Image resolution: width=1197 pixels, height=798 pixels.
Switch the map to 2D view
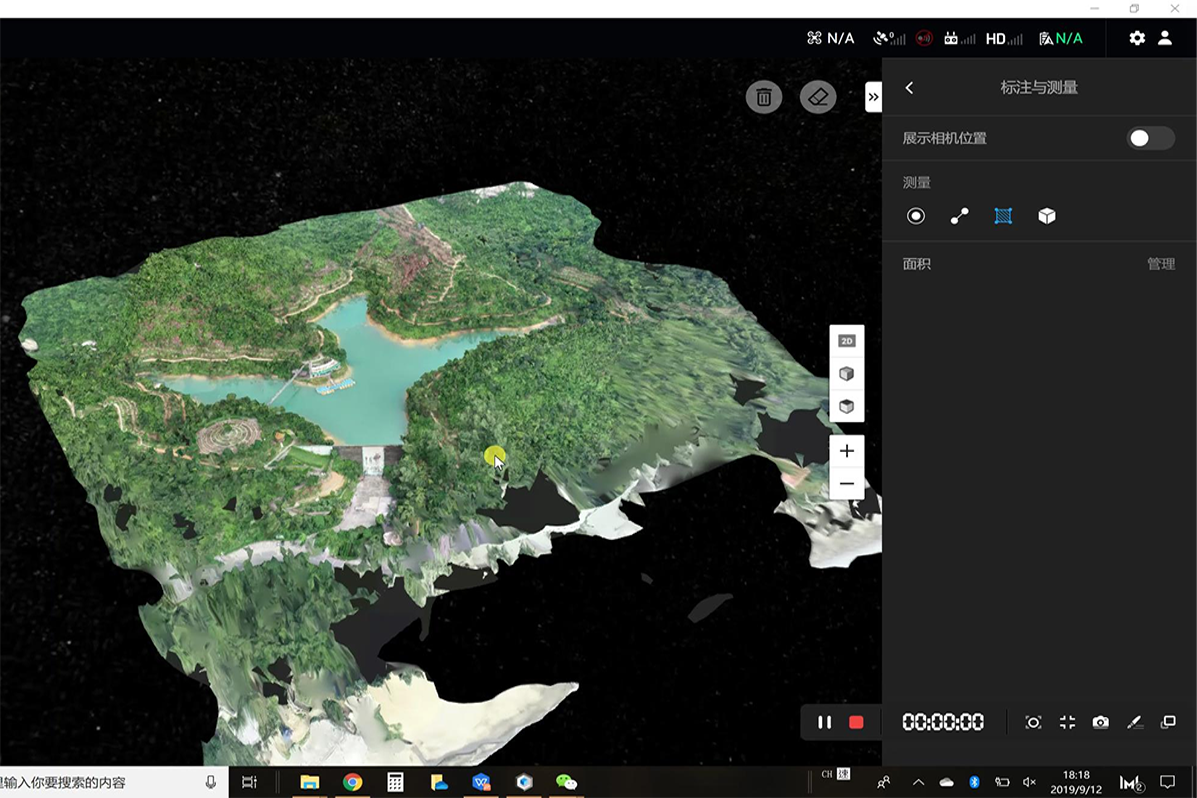click(x=847, y=341)
